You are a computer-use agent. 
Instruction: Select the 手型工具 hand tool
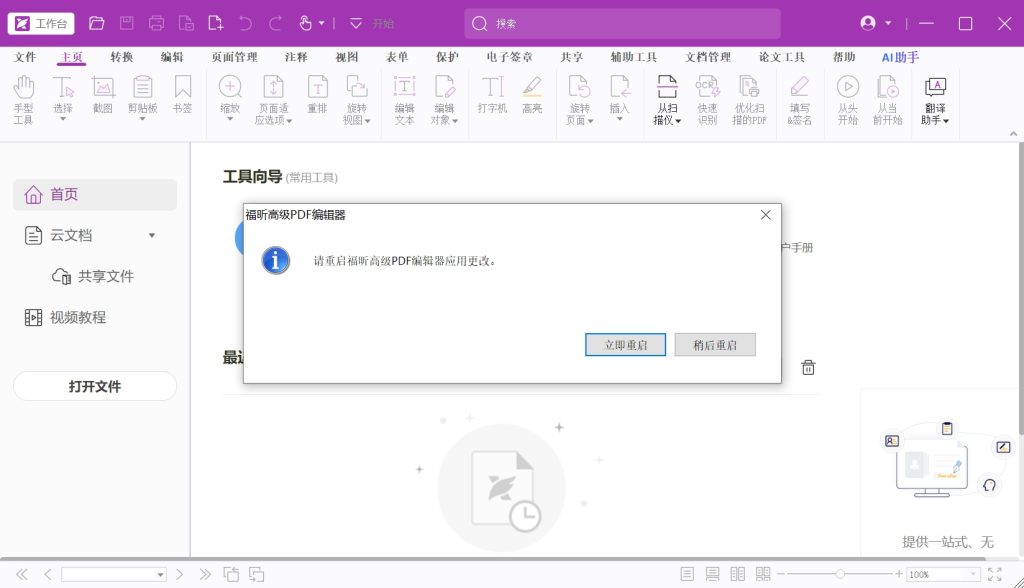click(x=24, y=100)
